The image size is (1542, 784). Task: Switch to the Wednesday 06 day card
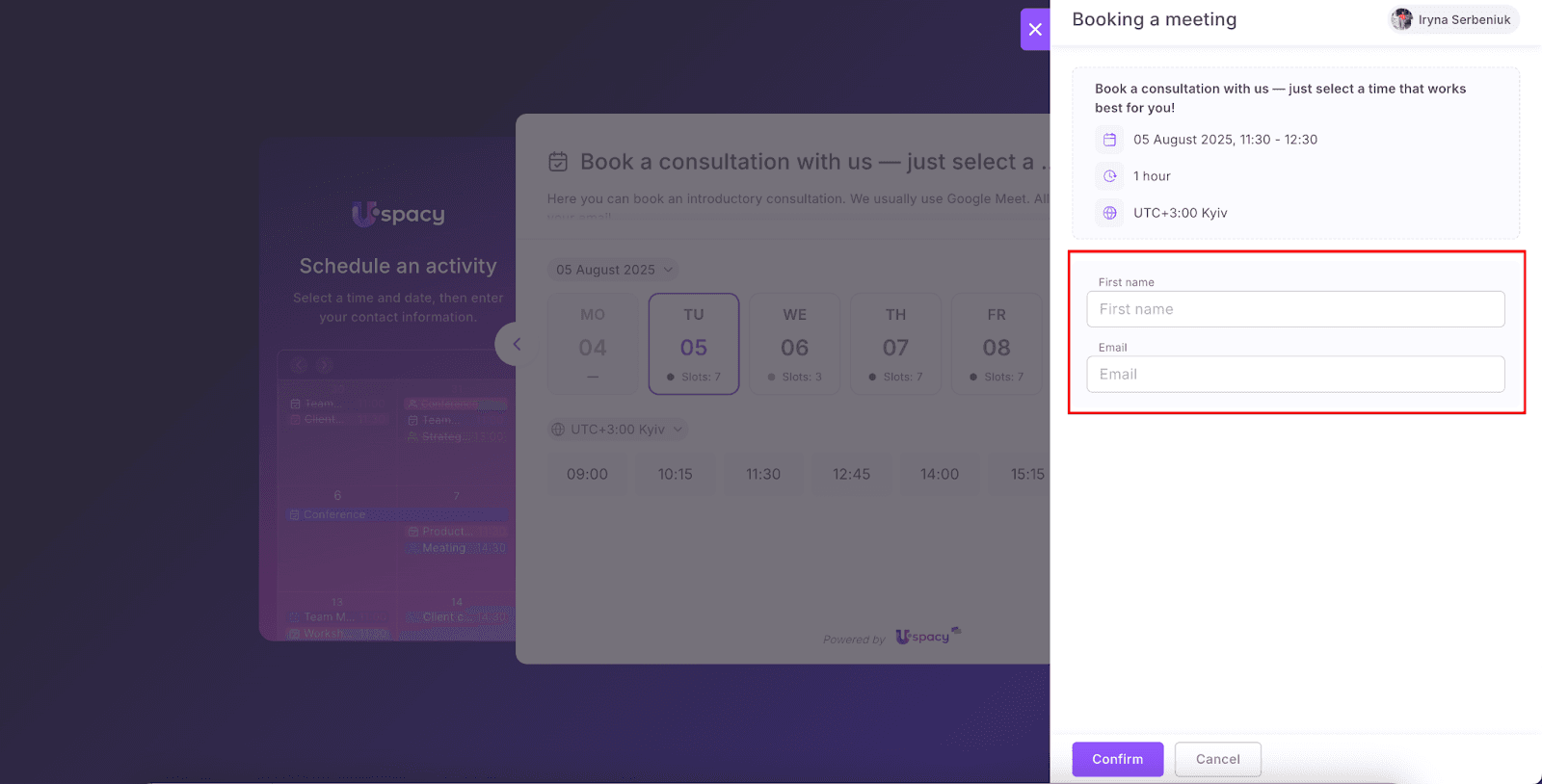click(x=794, y=344)
